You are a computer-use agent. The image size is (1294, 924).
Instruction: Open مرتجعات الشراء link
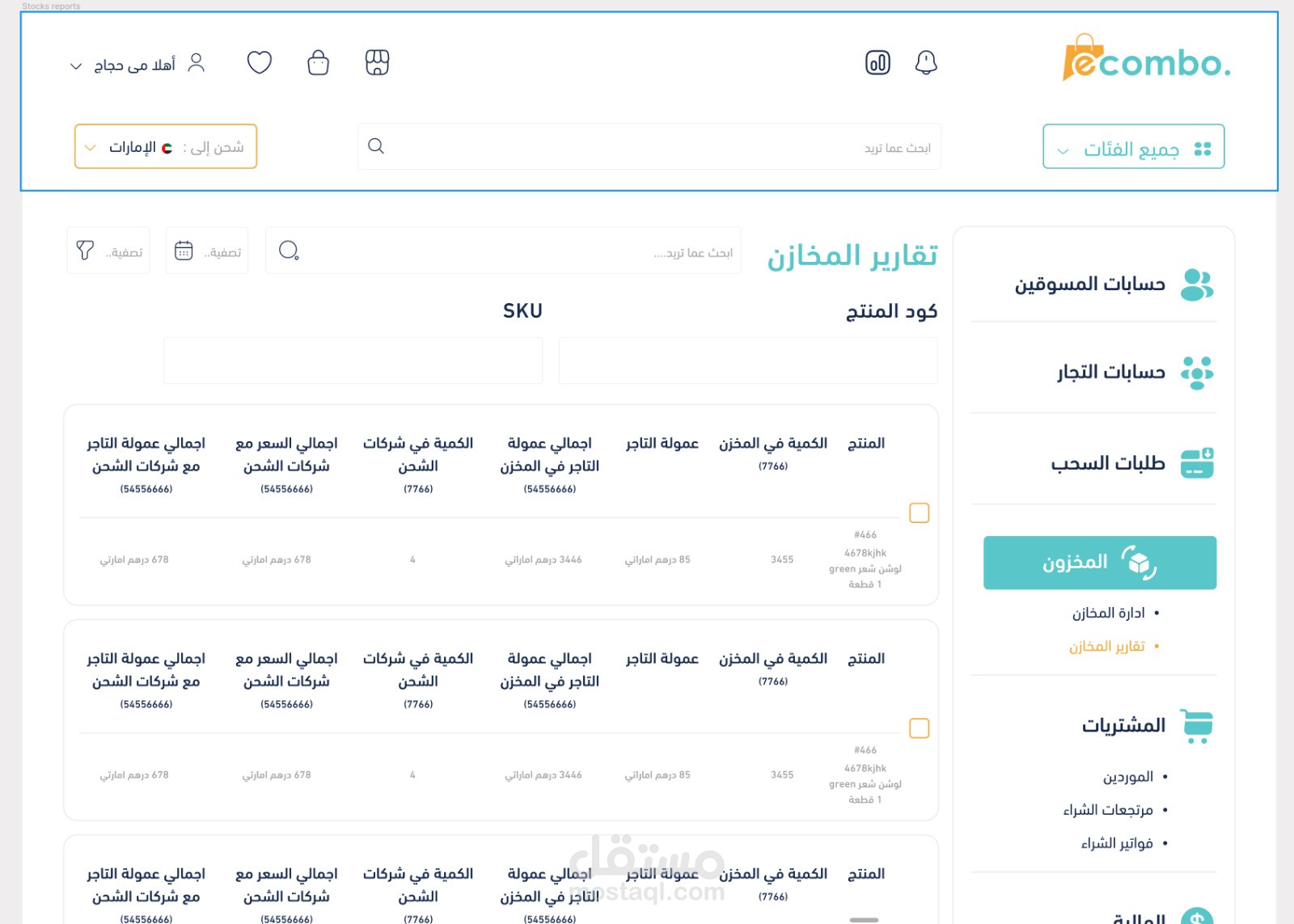[x=1108, y=810]
